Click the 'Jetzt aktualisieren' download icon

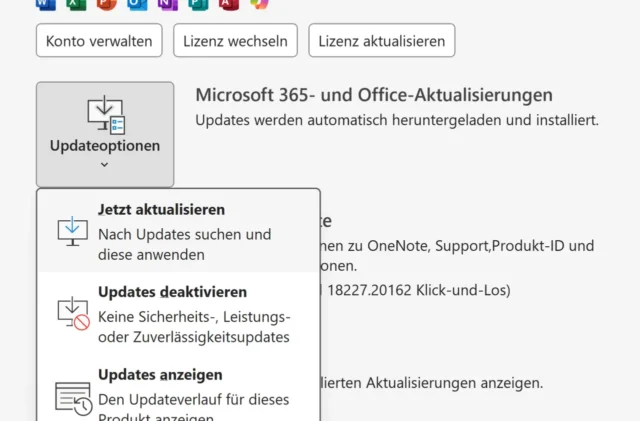[x=72, y=231]
